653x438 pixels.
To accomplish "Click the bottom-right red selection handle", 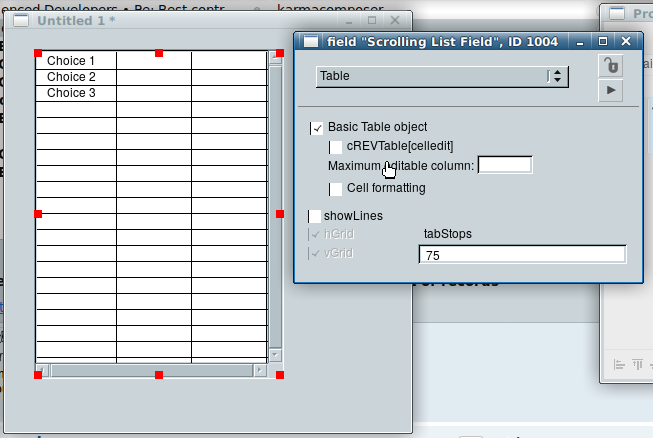I will [280, 375].
